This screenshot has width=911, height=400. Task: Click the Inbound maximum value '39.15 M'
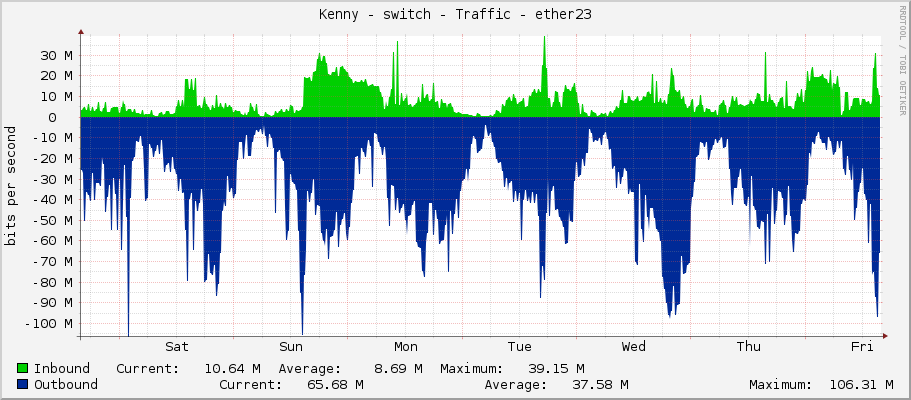click(557, 369)
